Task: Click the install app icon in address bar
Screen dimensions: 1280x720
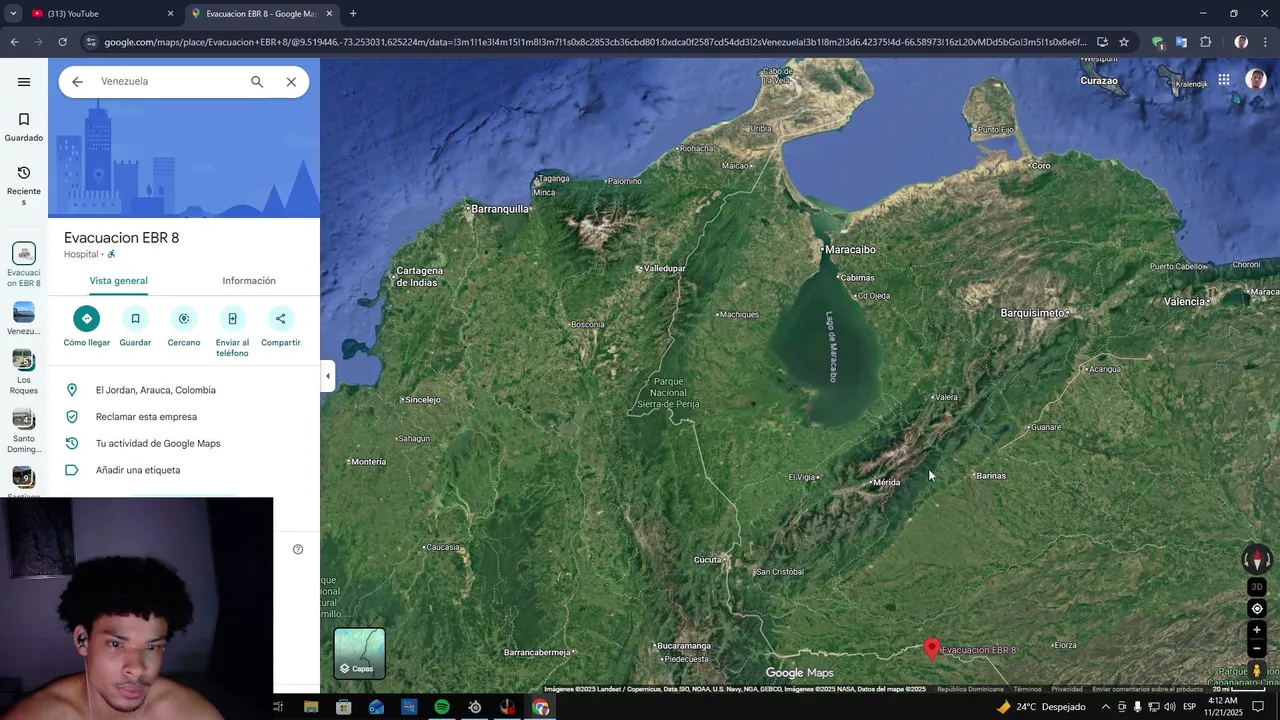Action: 1102,42
